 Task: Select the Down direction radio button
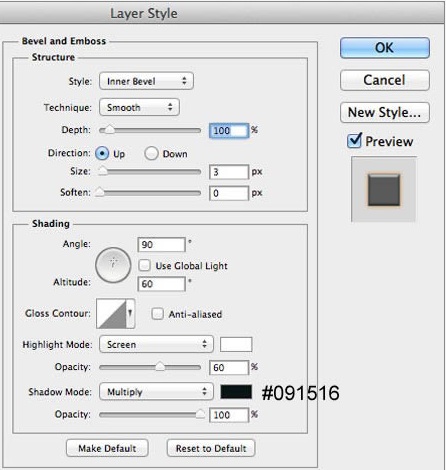[x=151, y=154]
